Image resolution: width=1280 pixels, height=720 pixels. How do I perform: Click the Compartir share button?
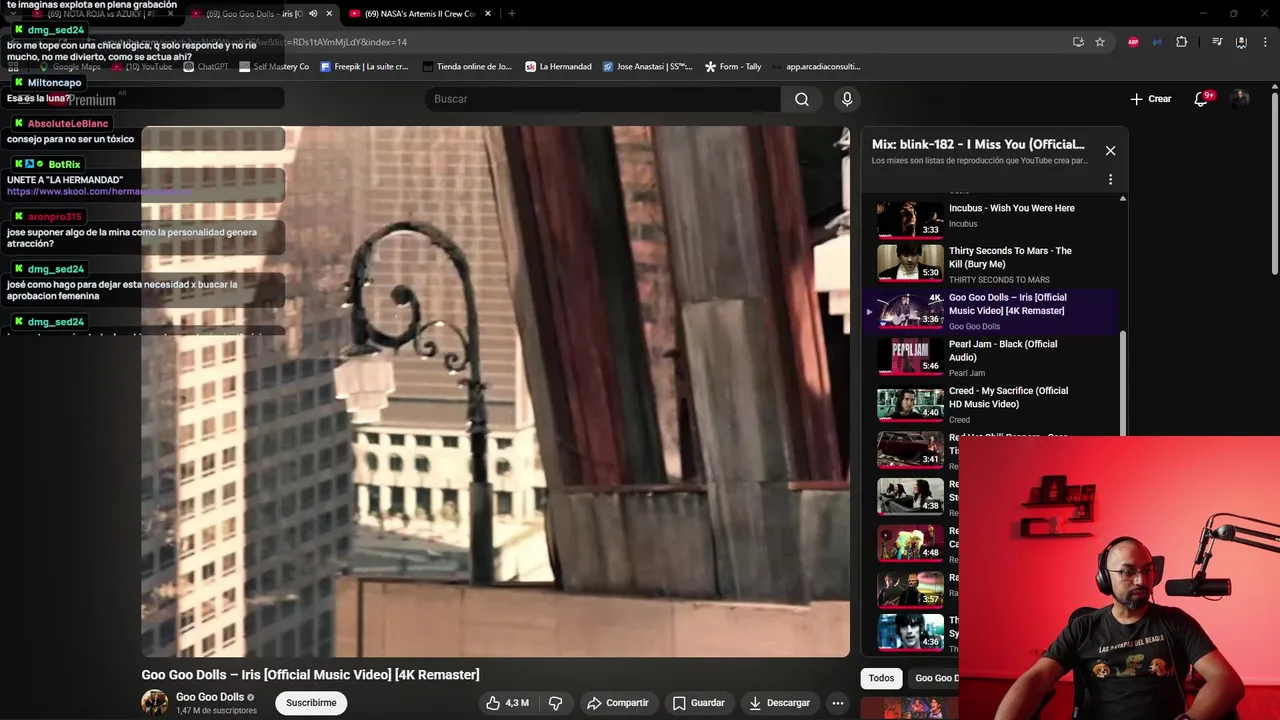pyautogui.click(x=618, y=703)
